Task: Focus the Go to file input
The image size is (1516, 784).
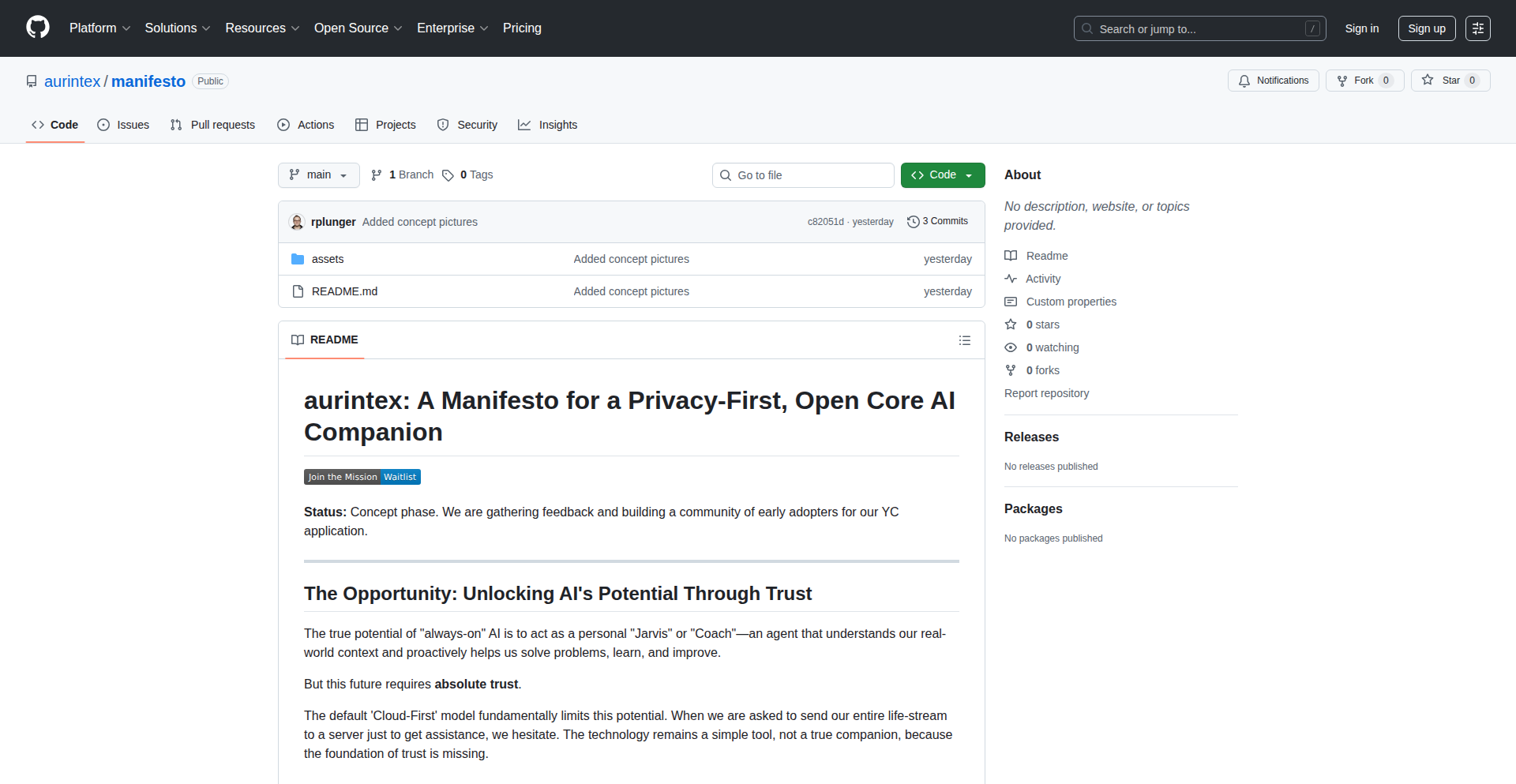Action: click(803, 175)
